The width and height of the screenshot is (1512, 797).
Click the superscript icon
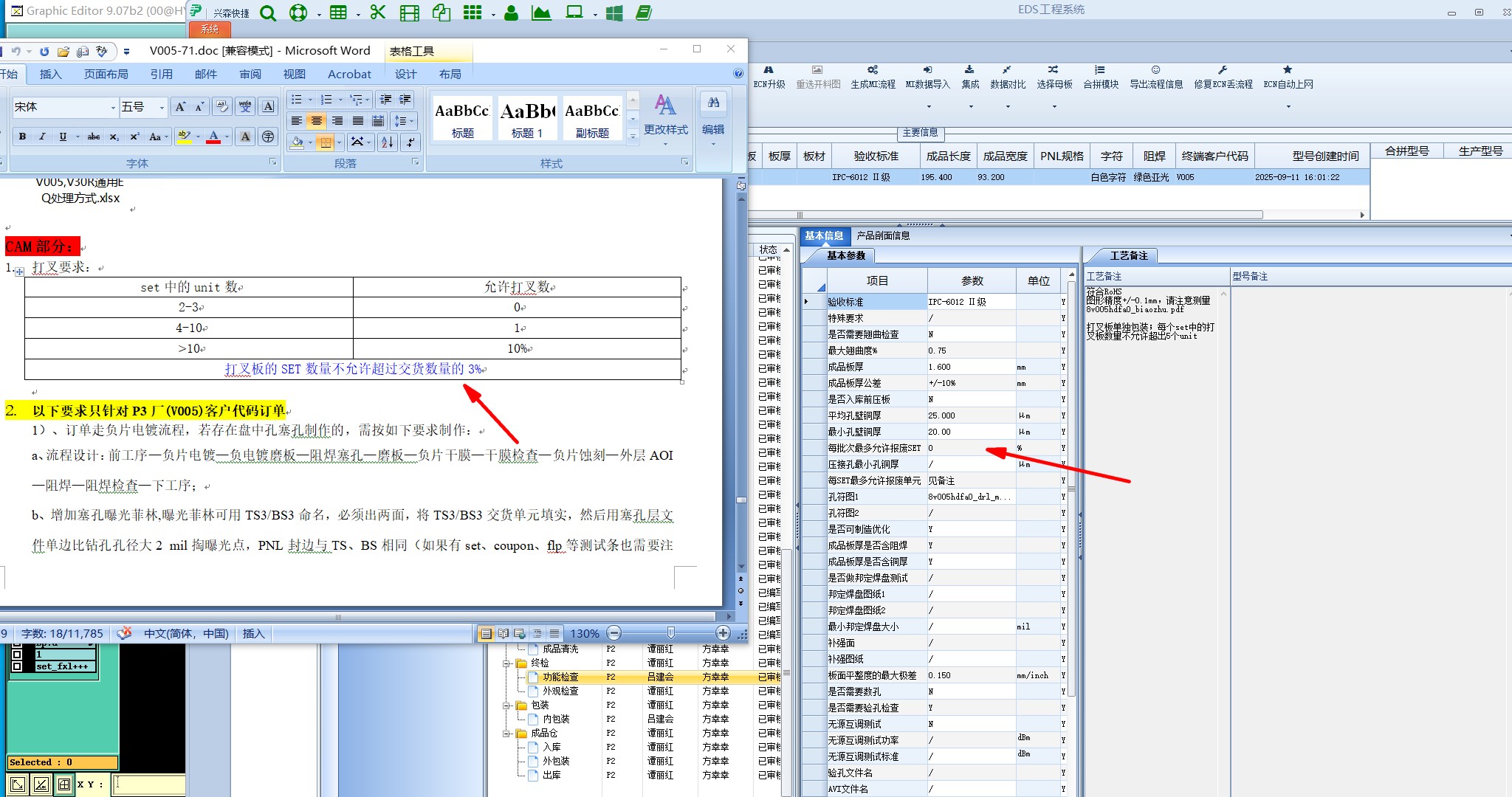134,137
